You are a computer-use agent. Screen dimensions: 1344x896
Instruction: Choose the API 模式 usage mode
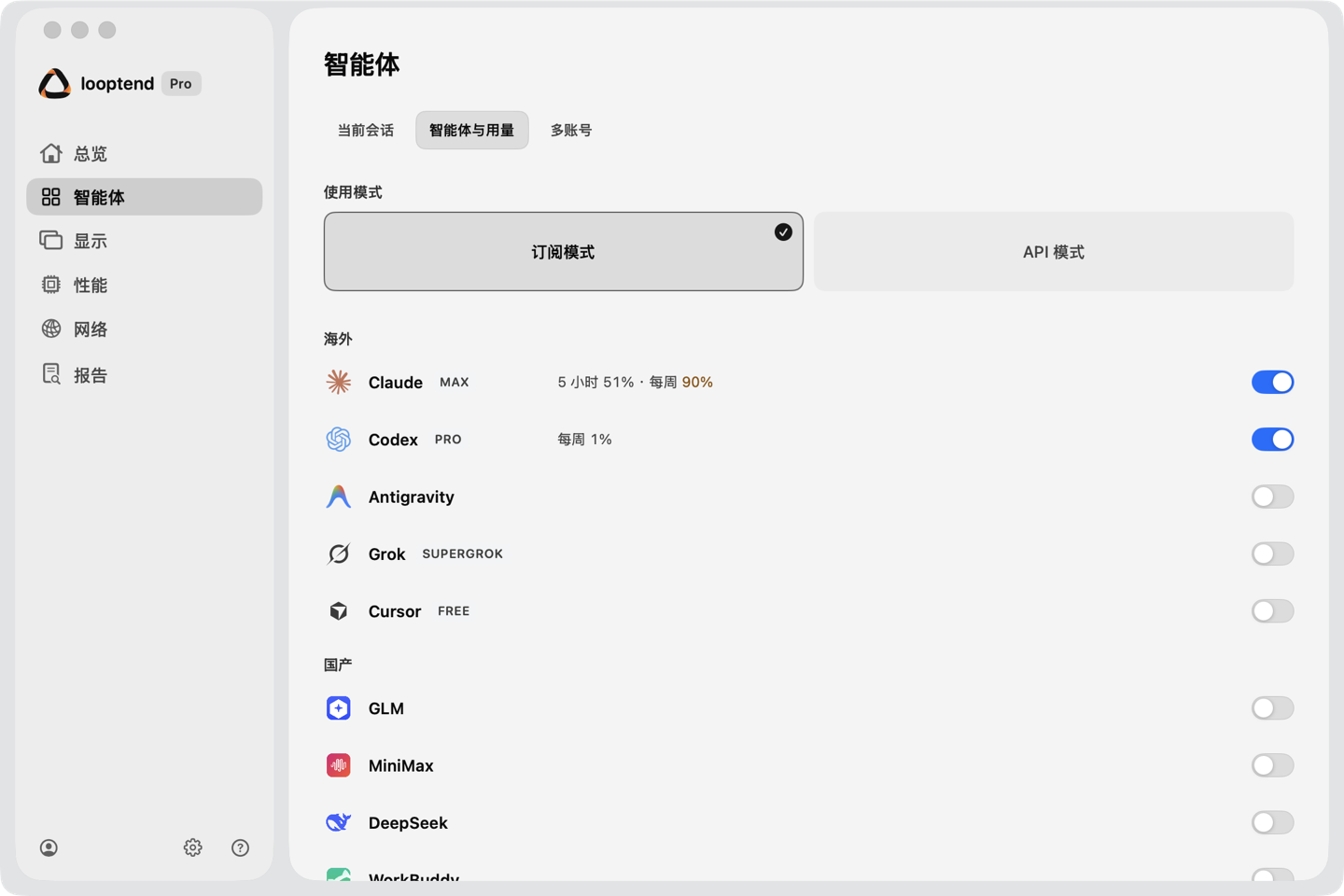coord(1054,252)
